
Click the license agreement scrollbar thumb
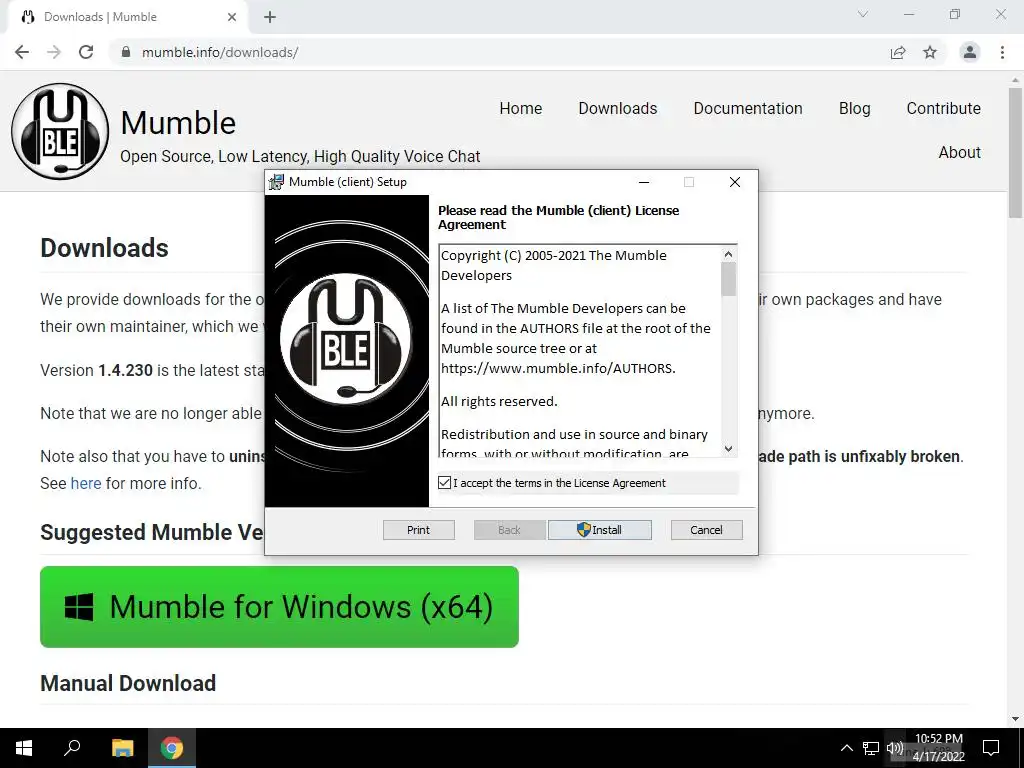728,279
